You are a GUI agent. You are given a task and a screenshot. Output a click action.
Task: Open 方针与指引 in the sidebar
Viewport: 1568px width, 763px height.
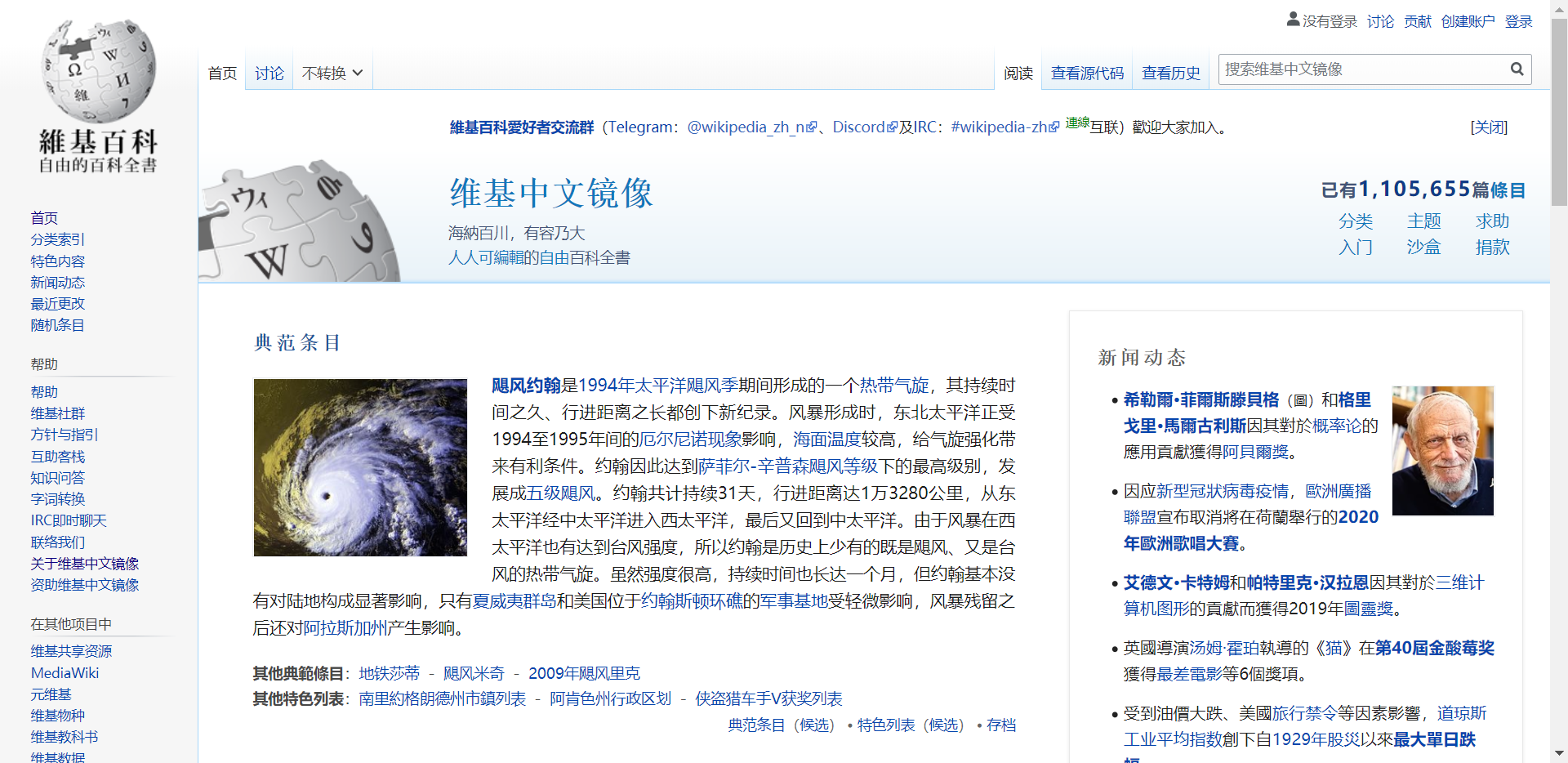click(64, 435)
